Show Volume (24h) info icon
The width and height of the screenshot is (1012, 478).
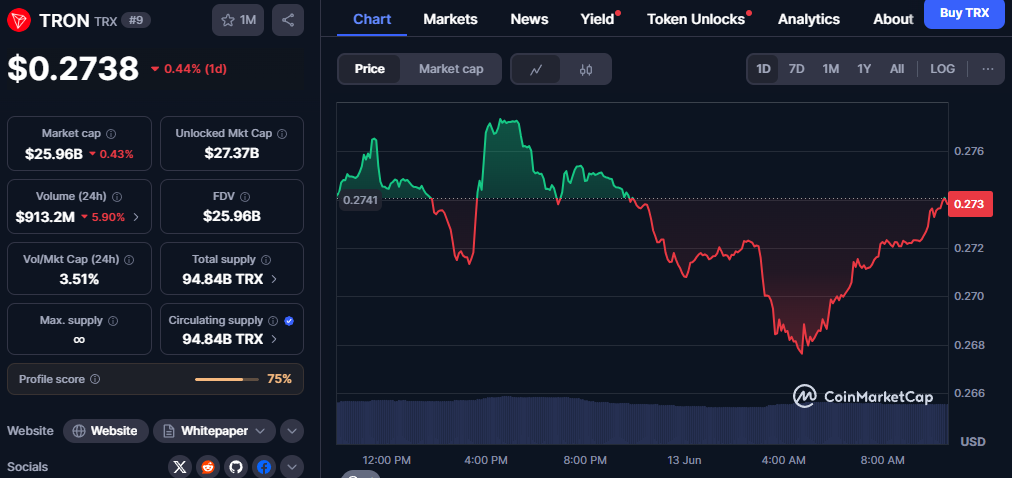coord(117,196)
